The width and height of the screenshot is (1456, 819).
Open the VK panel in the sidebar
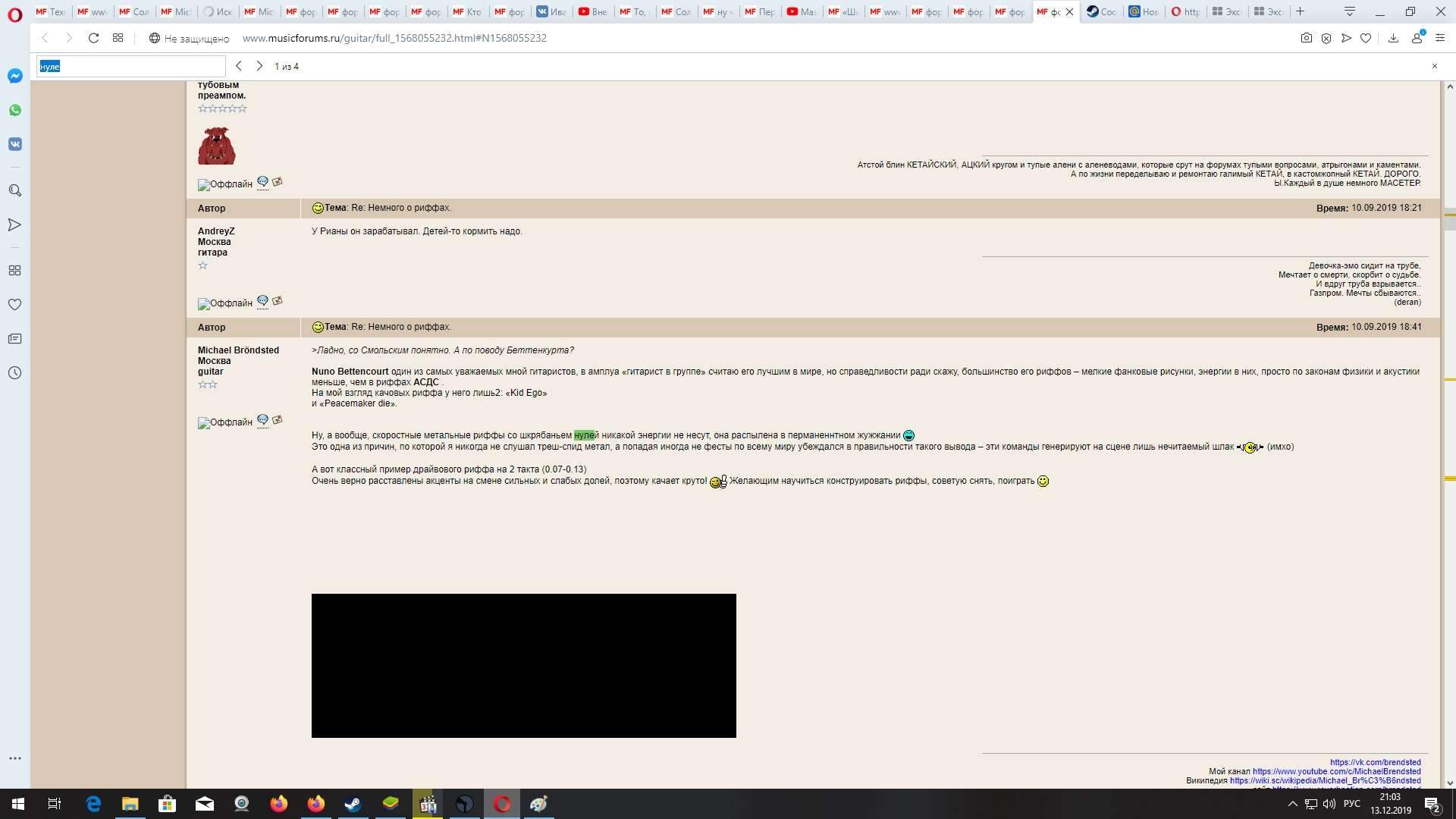14,144
